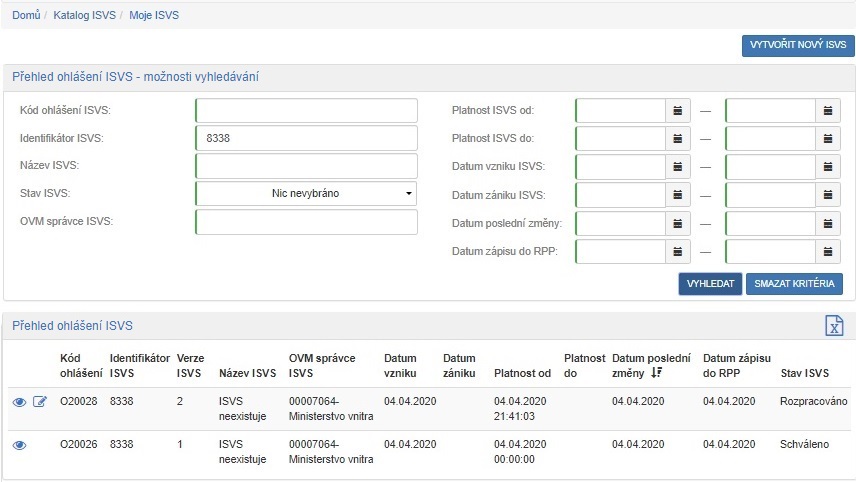Open calendar for first Datum vzniku ISVS date
Image resolution: width=856 pixels, height=482 pixels.
[x=678, y=166]
